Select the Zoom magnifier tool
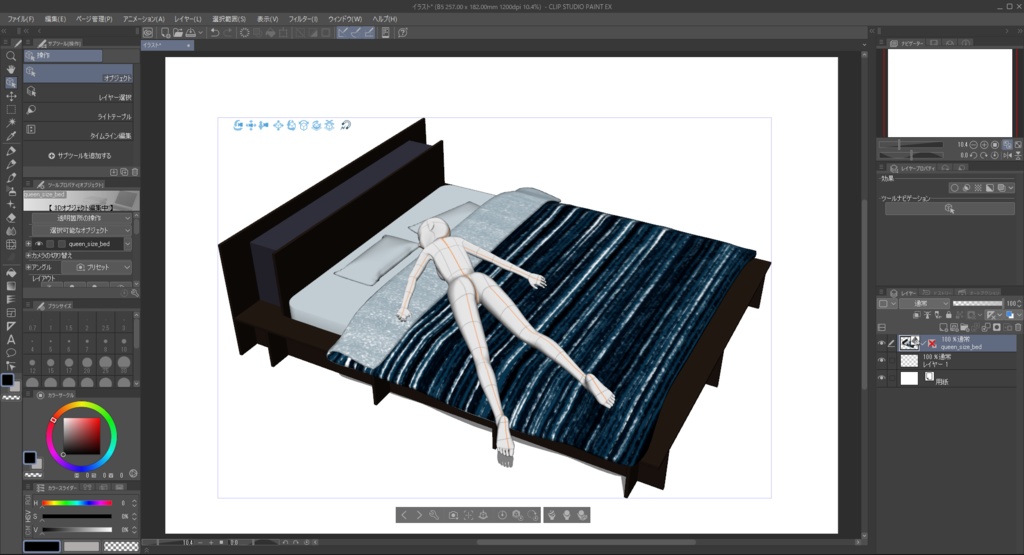Image resolution: width=1024 pixels, height=555 pixels. pyautogui.click(x=11, y=56)
